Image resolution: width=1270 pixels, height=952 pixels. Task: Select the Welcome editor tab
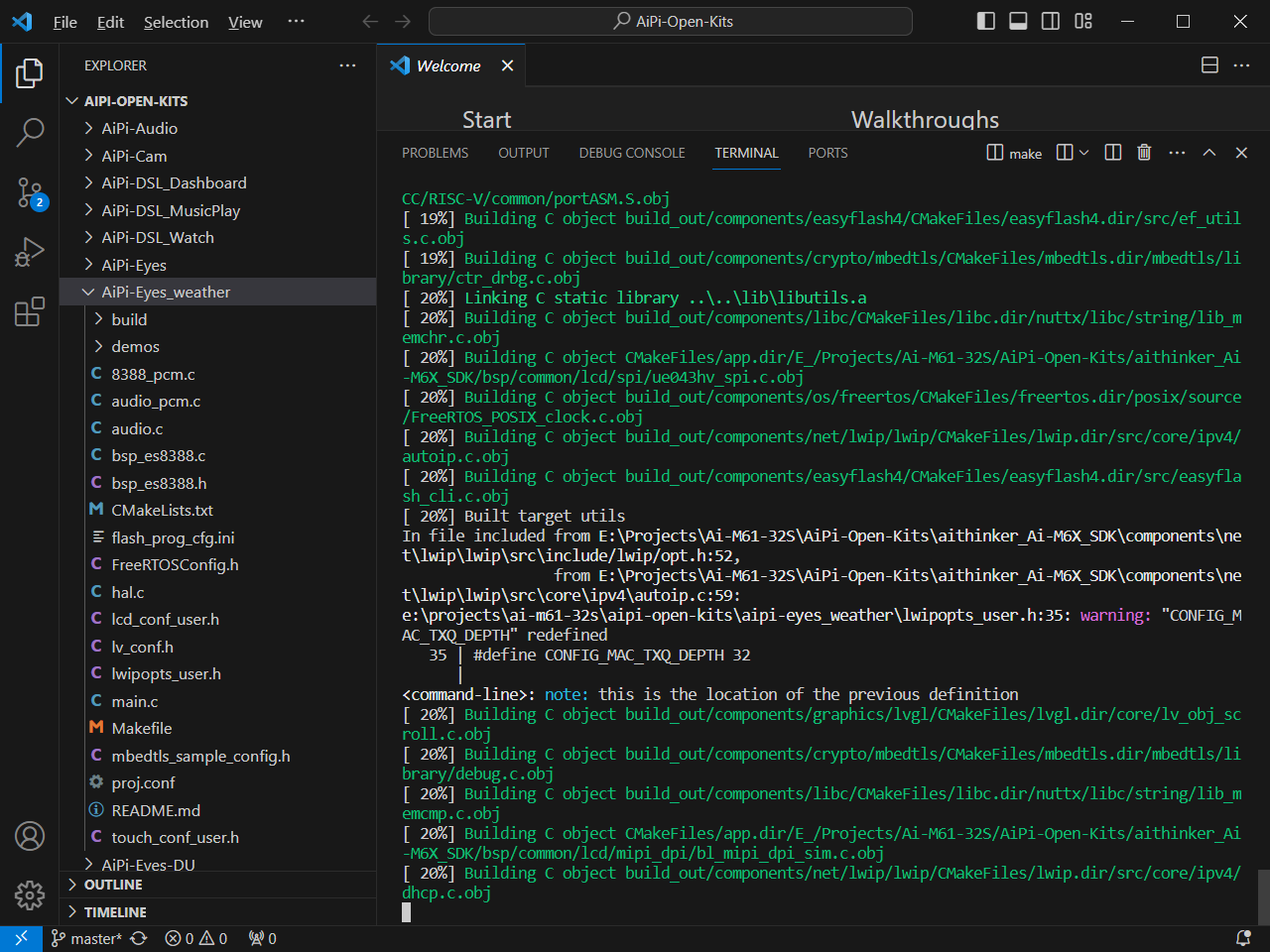[x=451, y=65]
